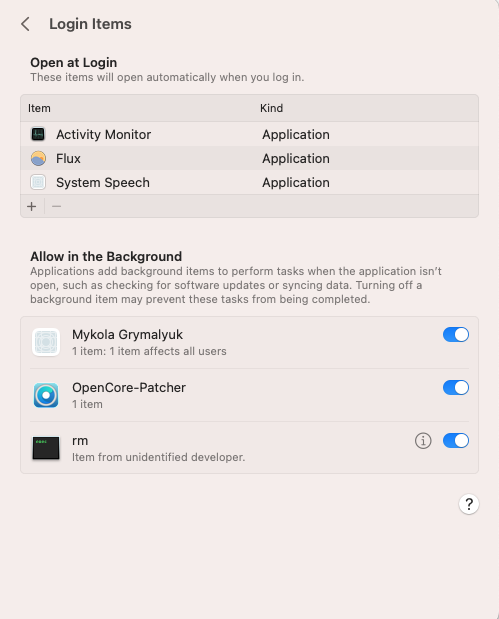Click the rm terminal icon
The height and width of the screenshot is (619, 499).
pyautogui.click(x=46, y=448)
